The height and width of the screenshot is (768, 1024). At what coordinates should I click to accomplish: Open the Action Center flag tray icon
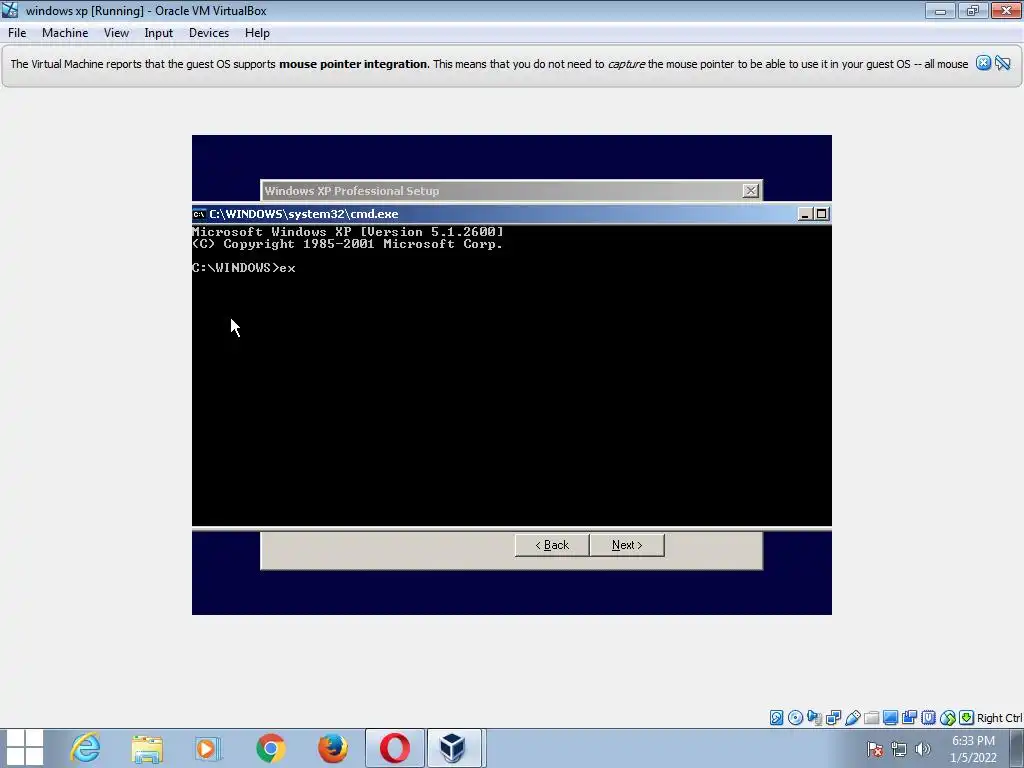(875, 749)
